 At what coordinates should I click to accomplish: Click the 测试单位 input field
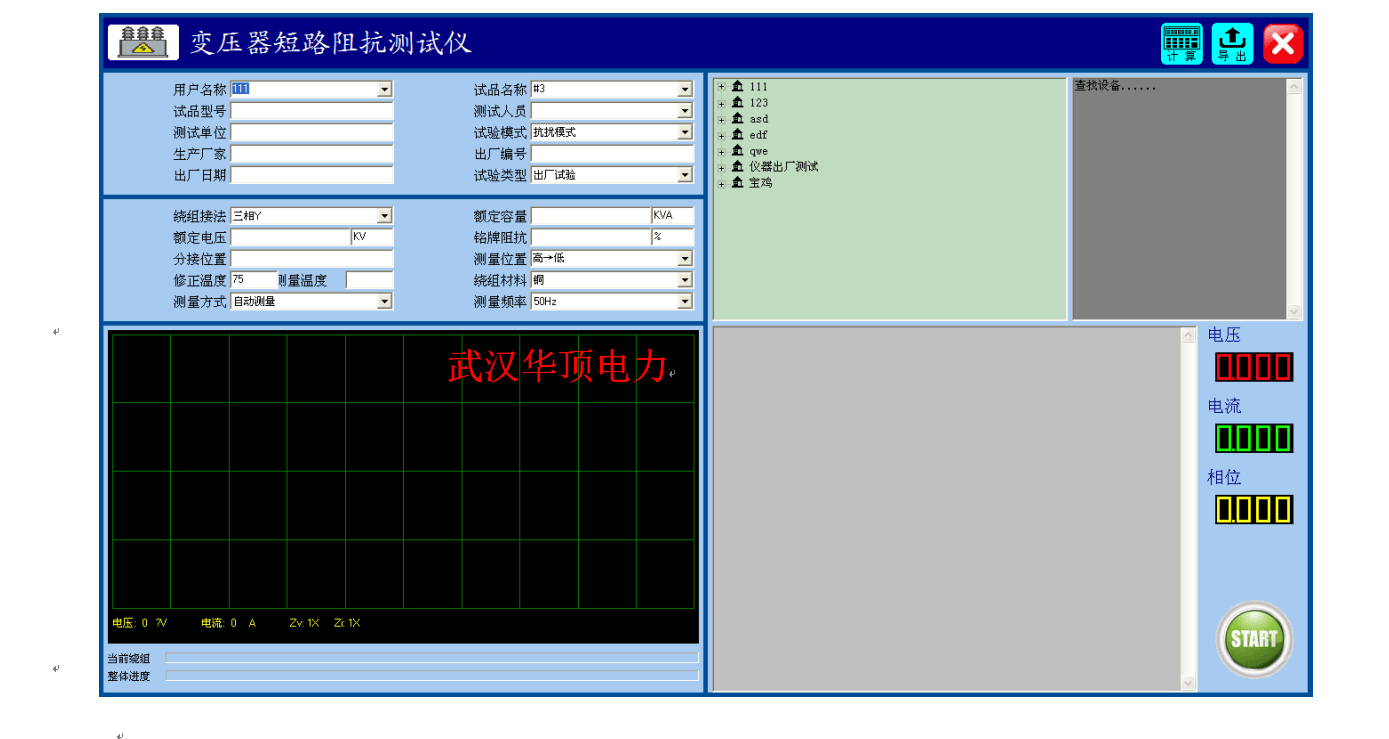(x=312, y=132)
